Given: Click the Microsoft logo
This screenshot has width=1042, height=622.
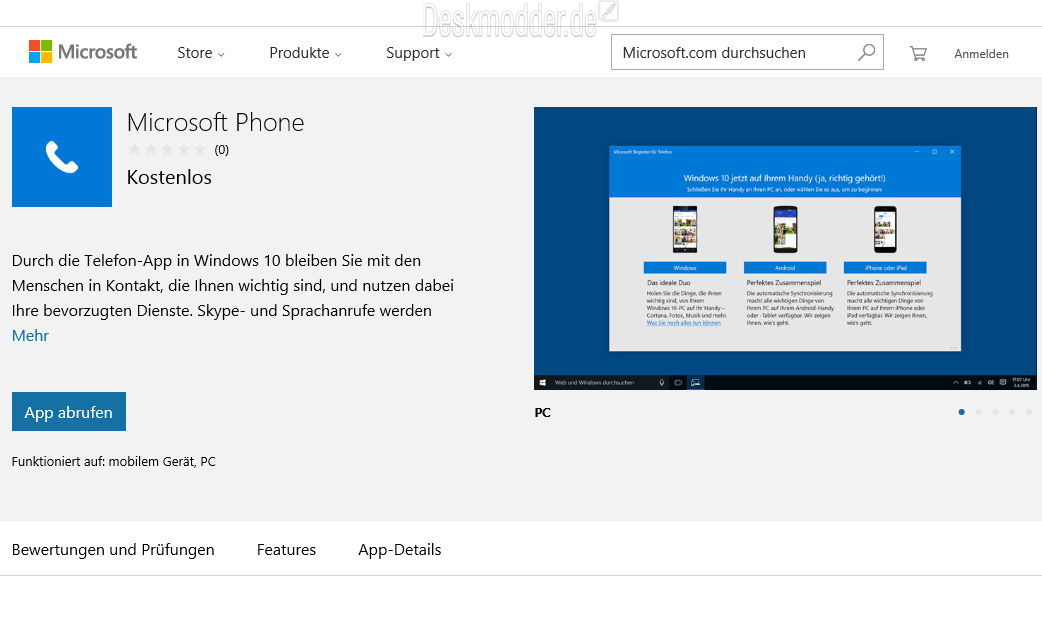Looking at the screenshot, I should pyautogui.click(x=82, y=52).
